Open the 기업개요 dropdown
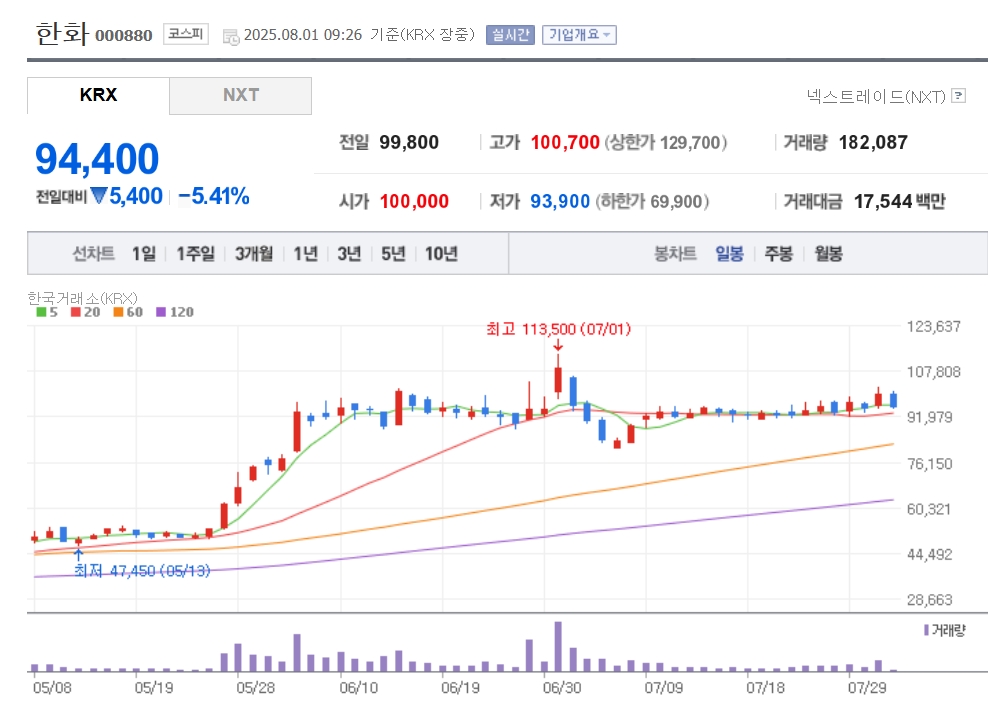 579,35
